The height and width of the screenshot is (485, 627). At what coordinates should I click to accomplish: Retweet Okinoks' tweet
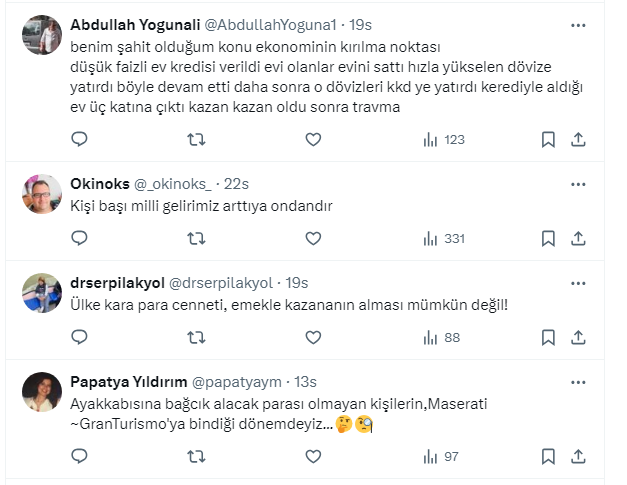tap(196, 238)
